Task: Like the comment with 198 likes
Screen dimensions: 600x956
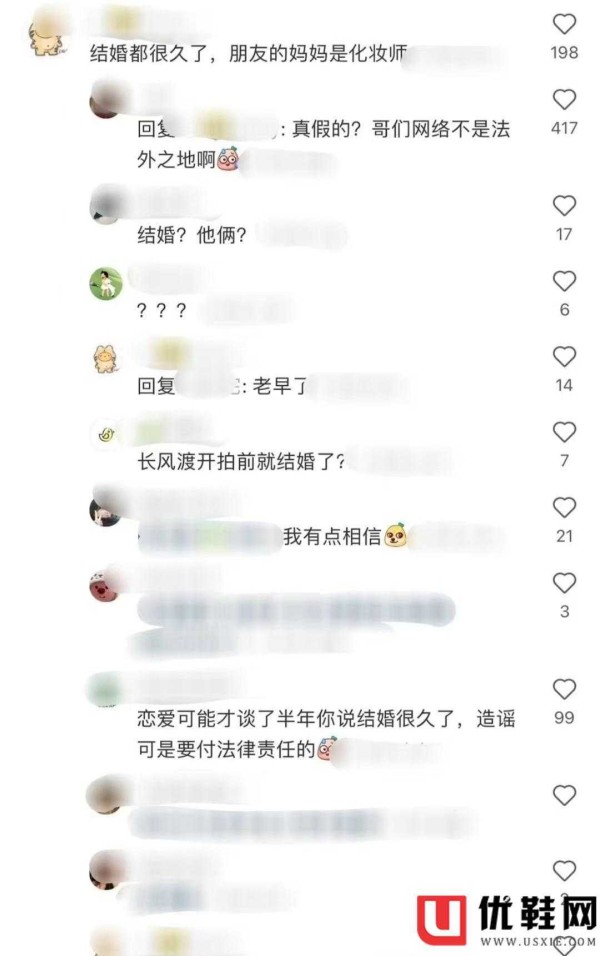Action: click(564, 24)
